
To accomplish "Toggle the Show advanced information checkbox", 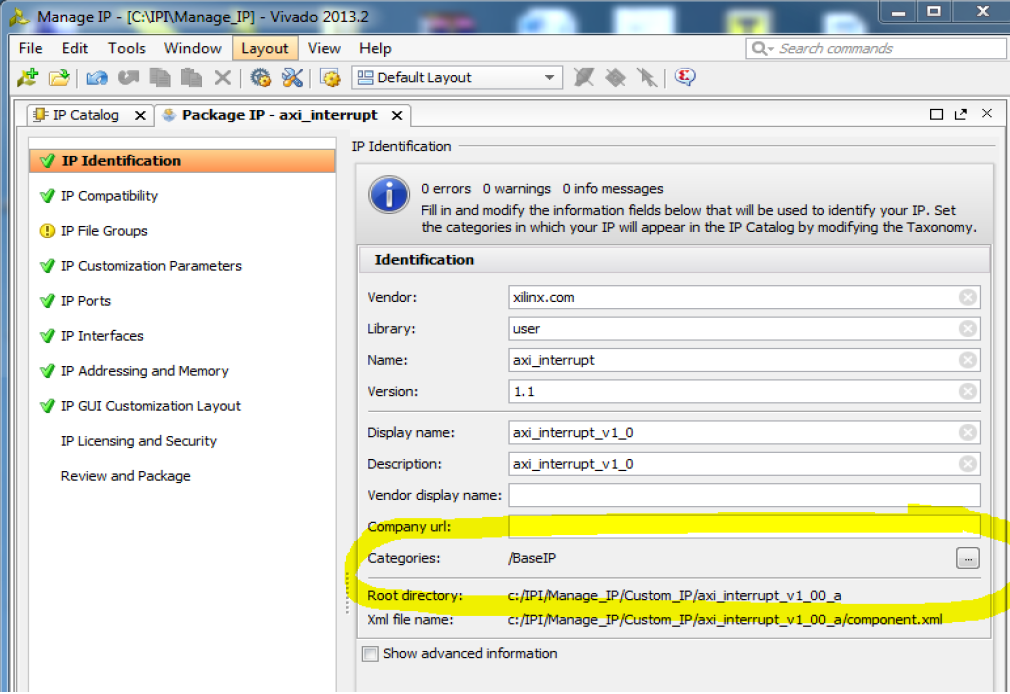I will [x=370, y=653].
